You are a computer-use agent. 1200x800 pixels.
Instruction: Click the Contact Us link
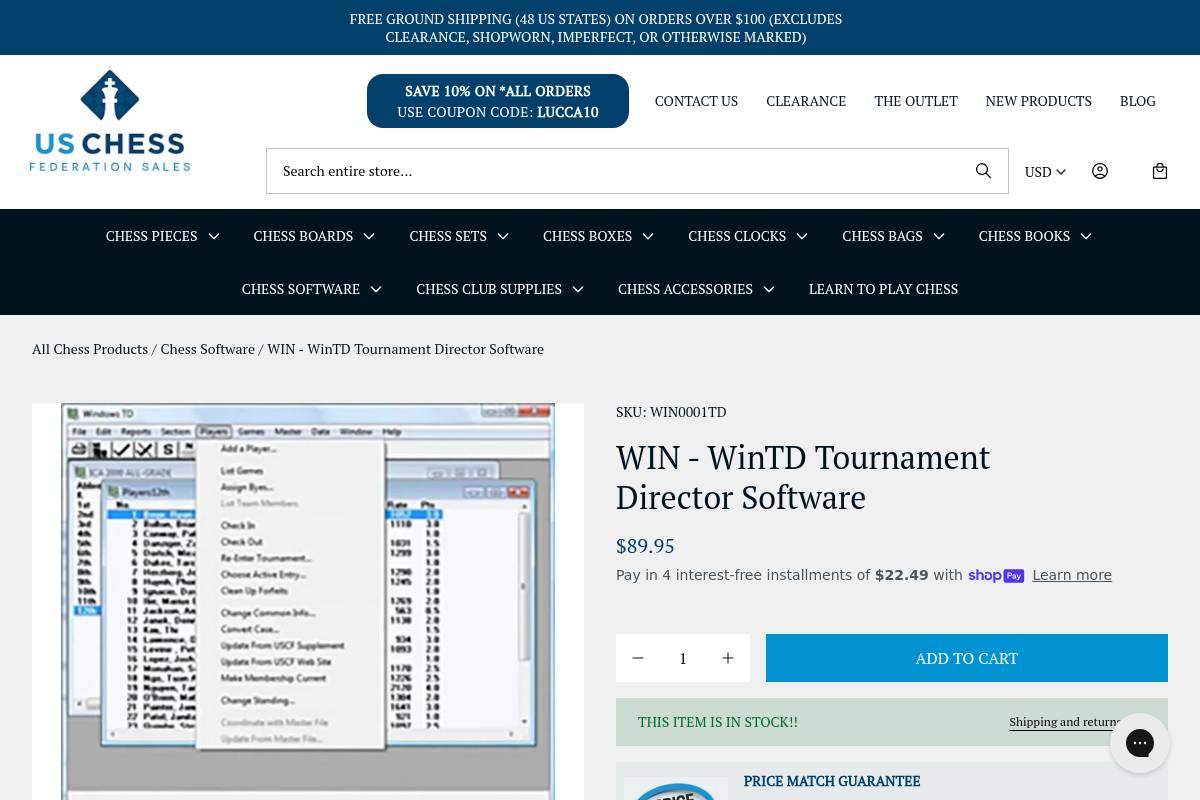pyautogui.click(x=696, y=101)
